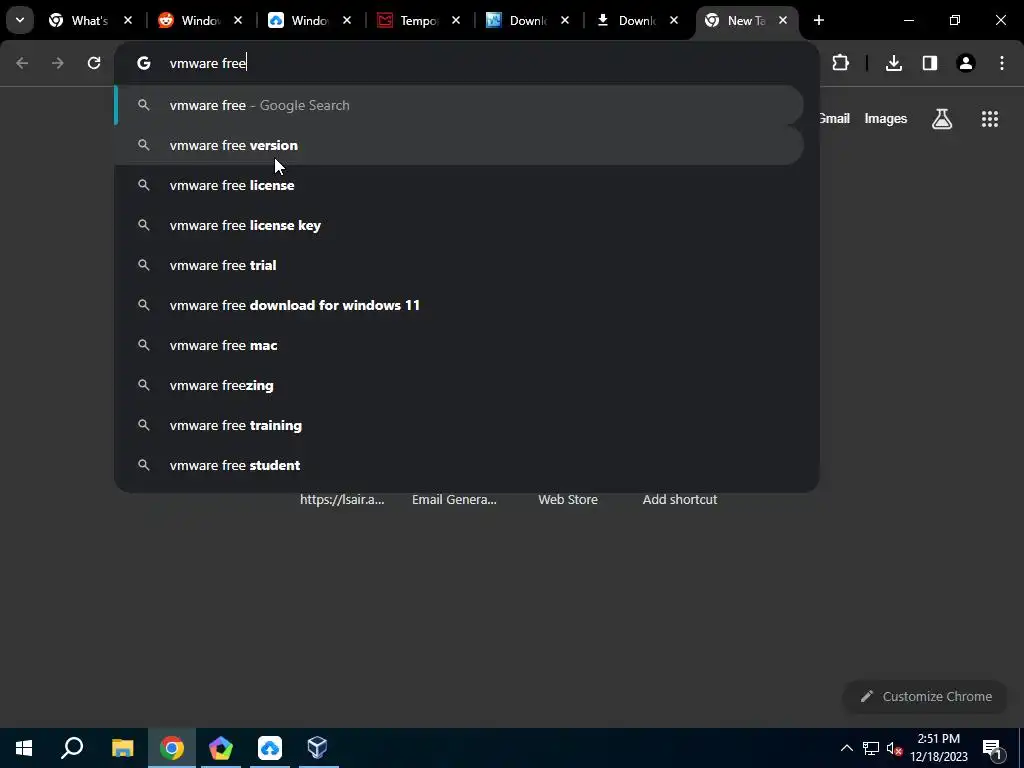Select "vmware free download for windows 11" suggestion
This screenshot has width=1024, height=768.
pos(458,305)
